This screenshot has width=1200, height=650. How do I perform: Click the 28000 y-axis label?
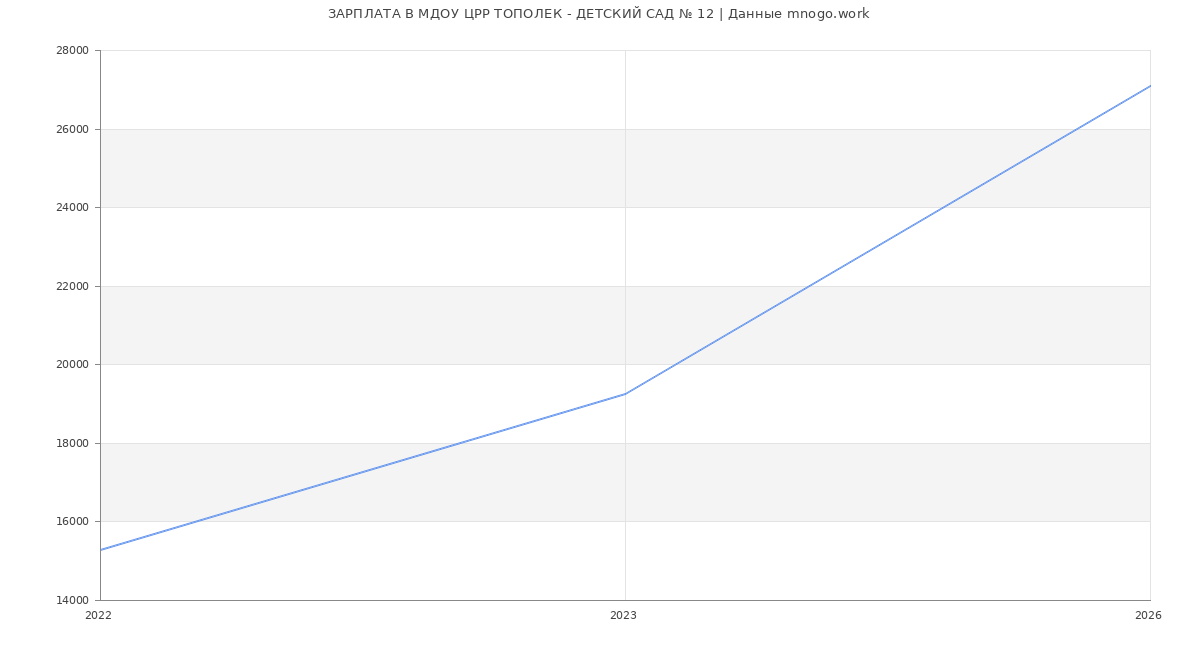point(72,51)
